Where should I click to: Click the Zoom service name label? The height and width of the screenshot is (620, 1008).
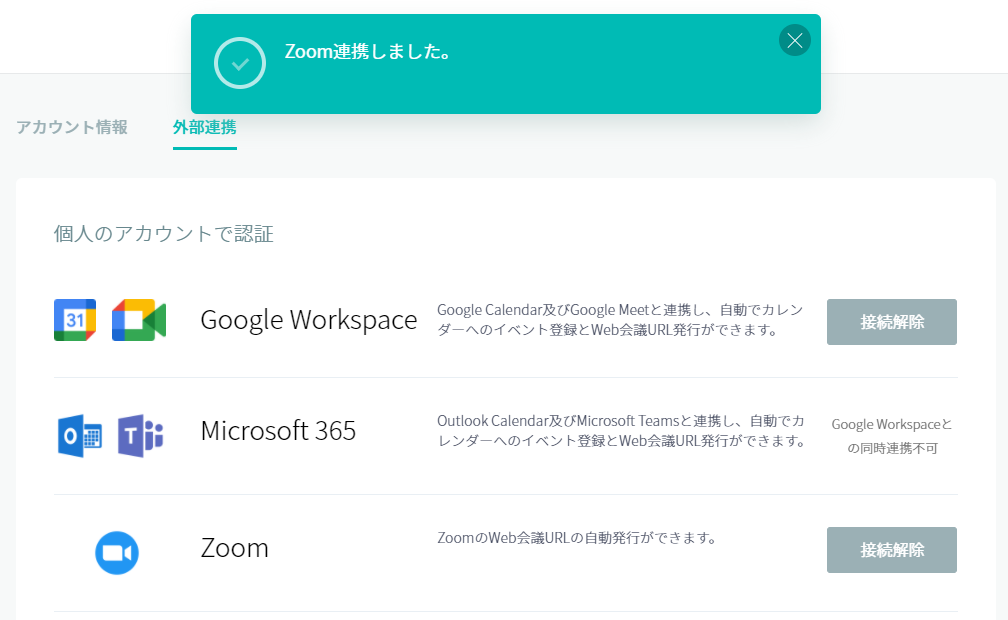point(234,548)
